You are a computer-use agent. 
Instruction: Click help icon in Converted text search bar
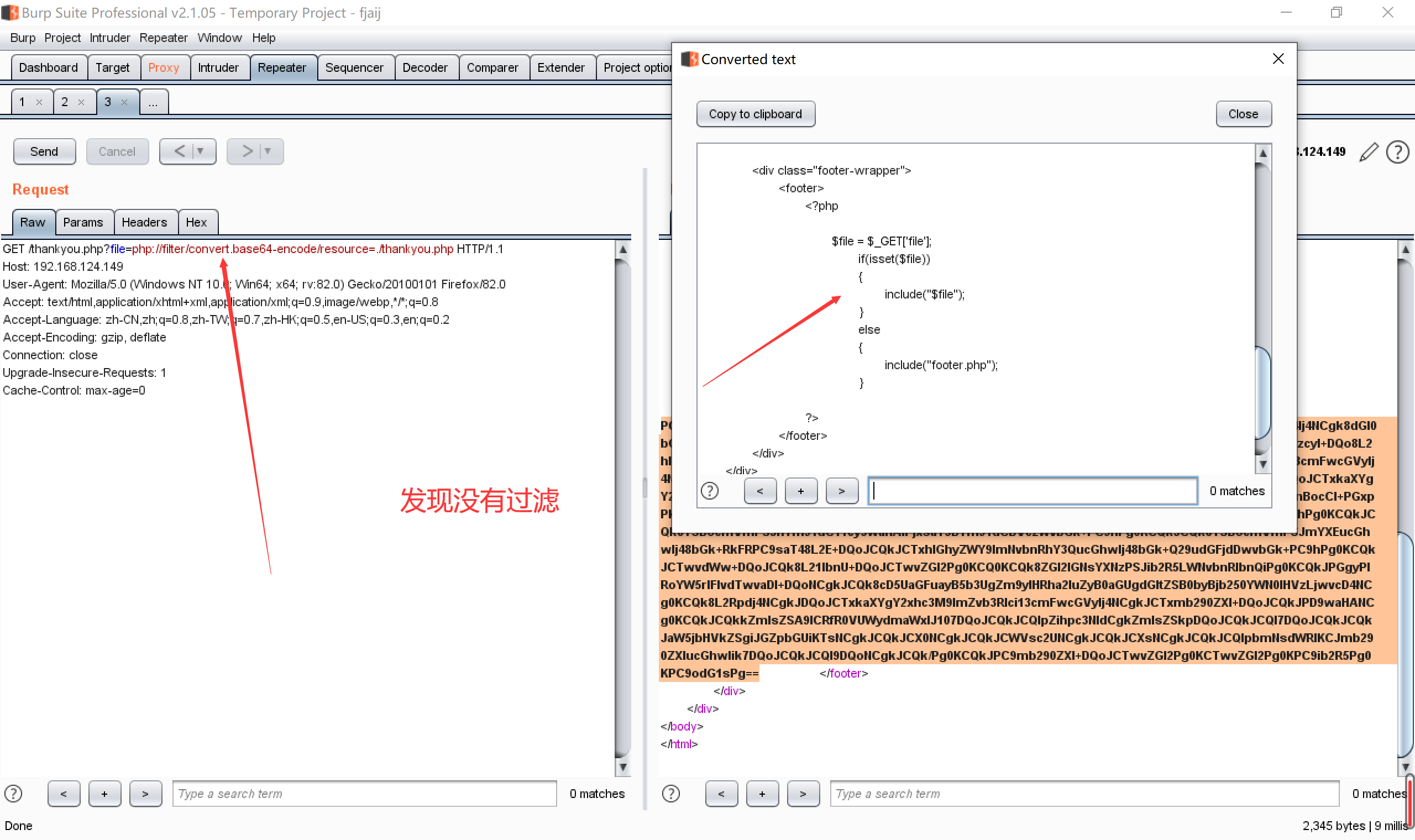(710, 491)
